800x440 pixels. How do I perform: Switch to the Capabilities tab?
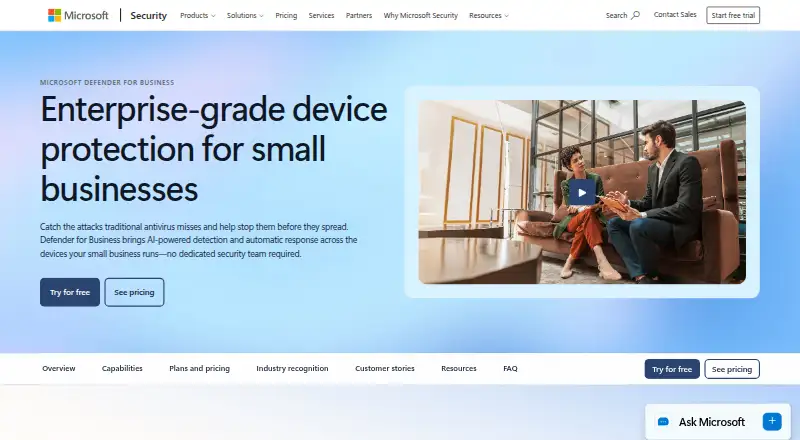tap(122, 368)
